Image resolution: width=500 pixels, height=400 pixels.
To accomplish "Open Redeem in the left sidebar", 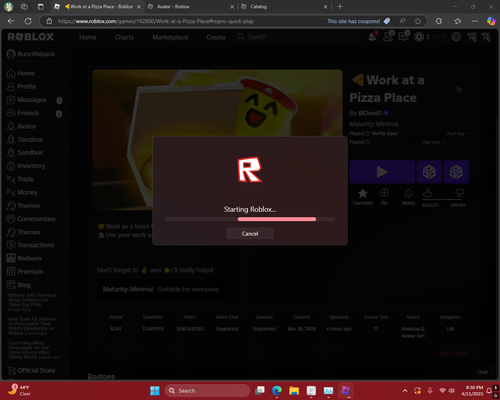I will [24, 258].
